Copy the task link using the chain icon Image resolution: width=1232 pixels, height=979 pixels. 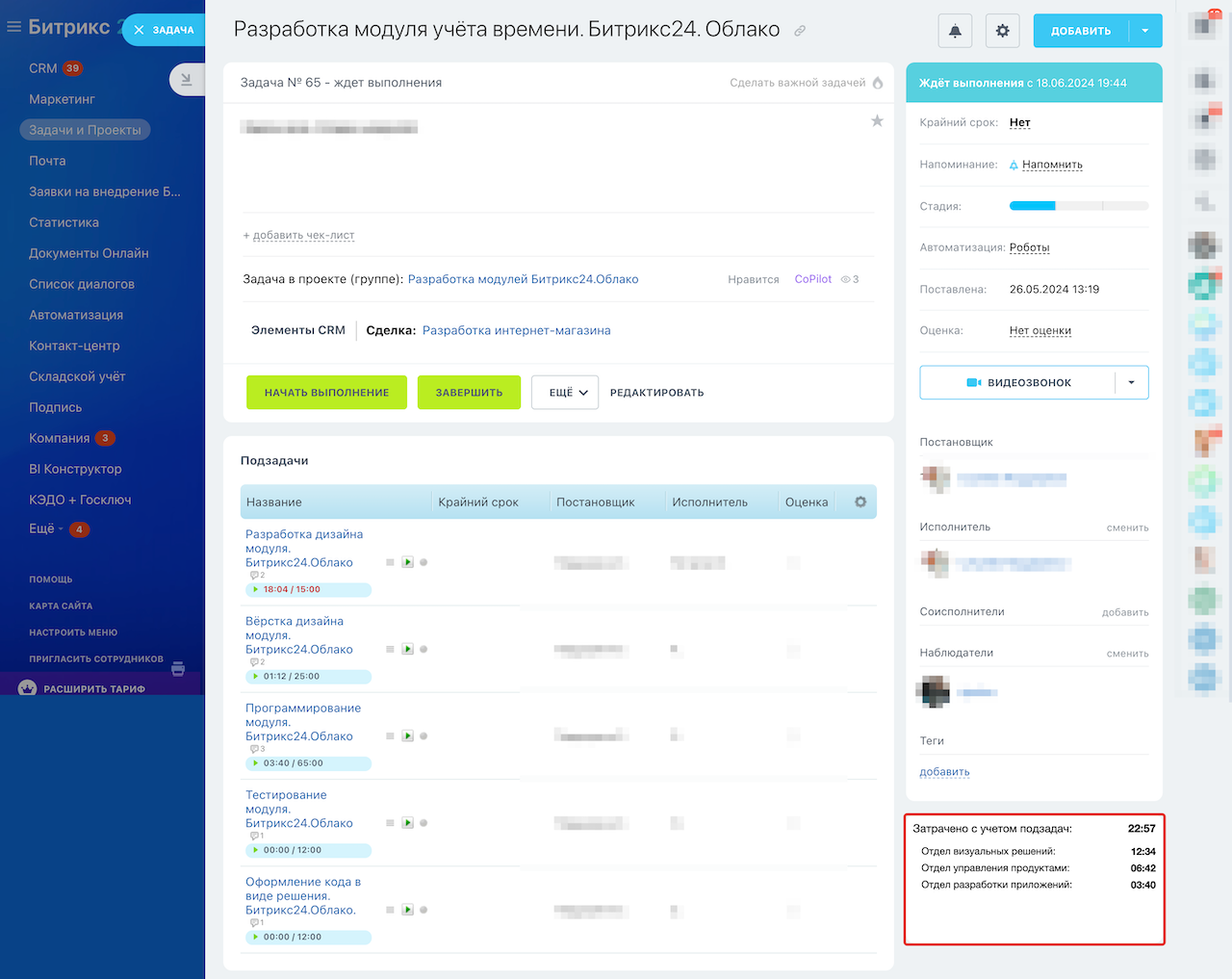(800, 31)
